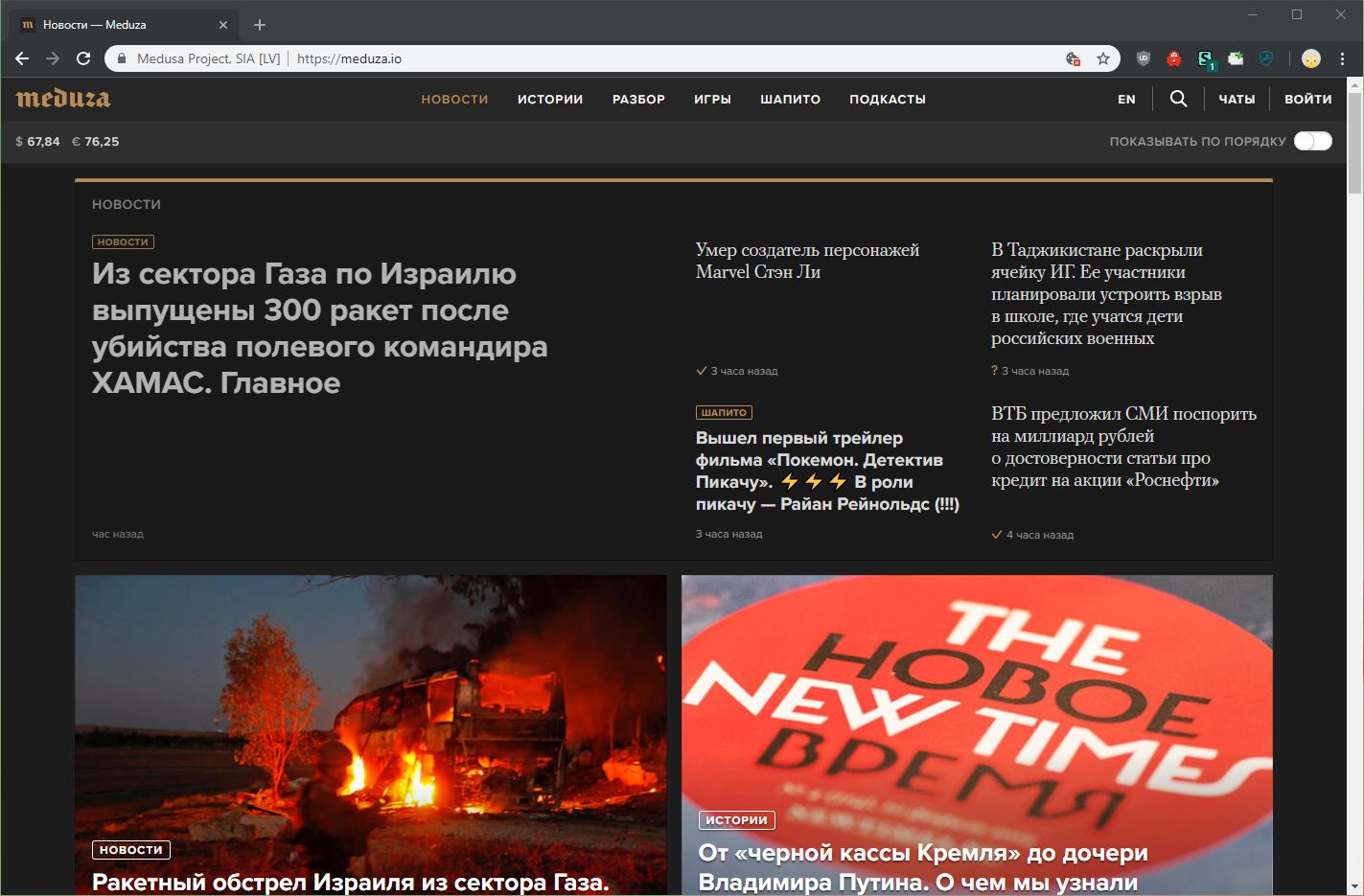Go to the Разбор section
This screenshot has width=1364, height=896.
[638, 99]
